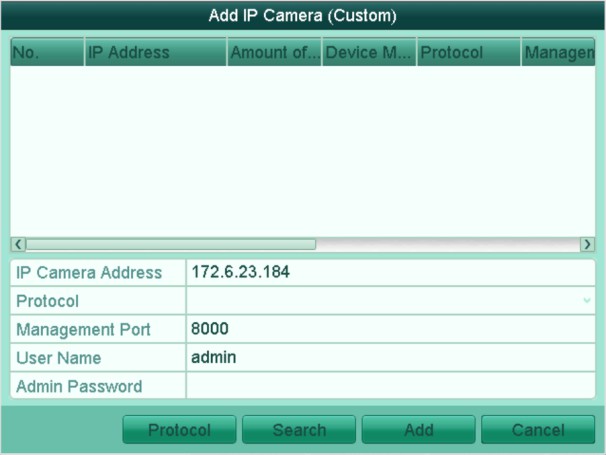Click the Protocol button at the bottom
Image resolution: width=606 pixels, height=455 pixels.
(x=179, y=429)
